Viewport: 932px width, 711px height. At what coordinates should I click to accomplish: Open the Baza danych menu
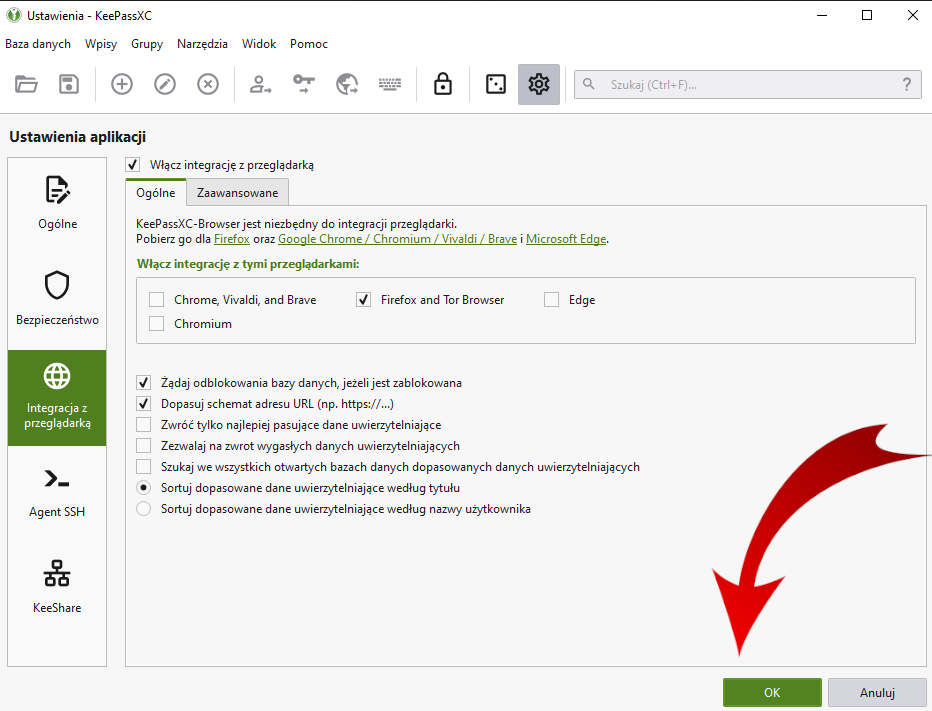[x=38, y=44]
